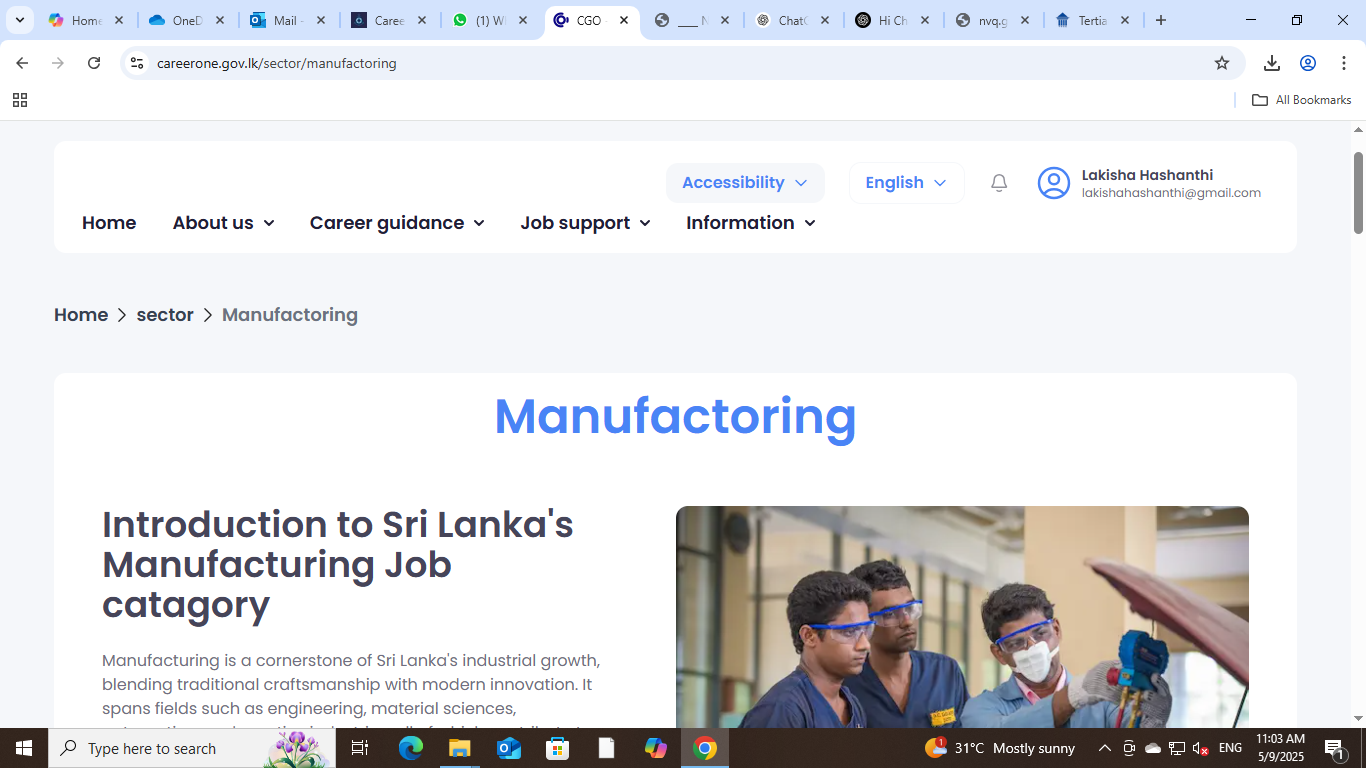1366x768 pixels.
Task: Click the notification bell icon
Action: click(x=998, y=183)
